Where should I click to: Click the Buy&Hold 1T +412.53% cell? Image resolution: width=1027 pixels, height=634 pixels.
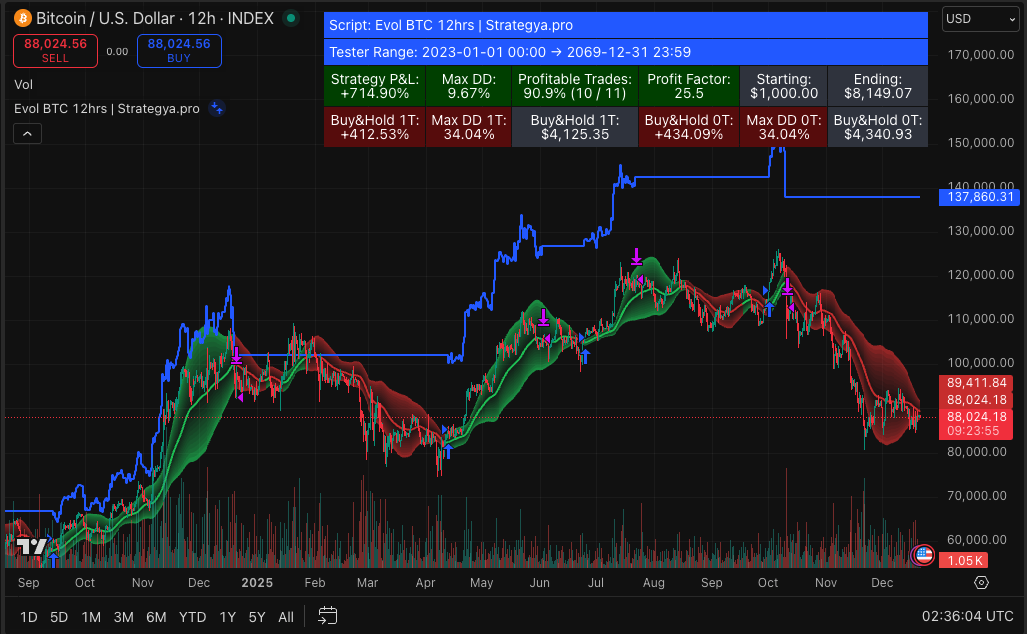(375, 127)
